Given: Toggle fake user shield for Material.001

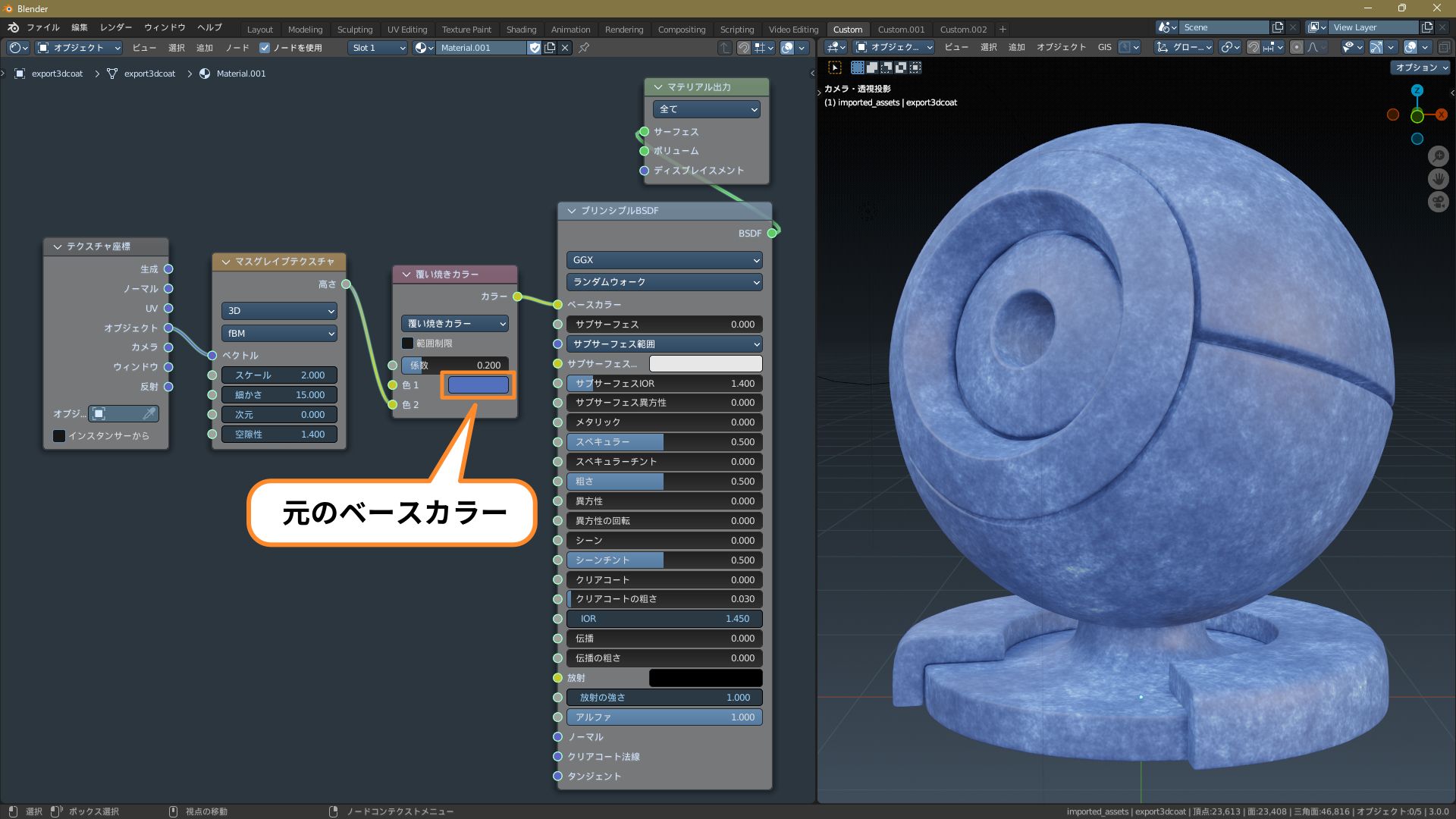Looking at the screenshot, I should point(535,48).
